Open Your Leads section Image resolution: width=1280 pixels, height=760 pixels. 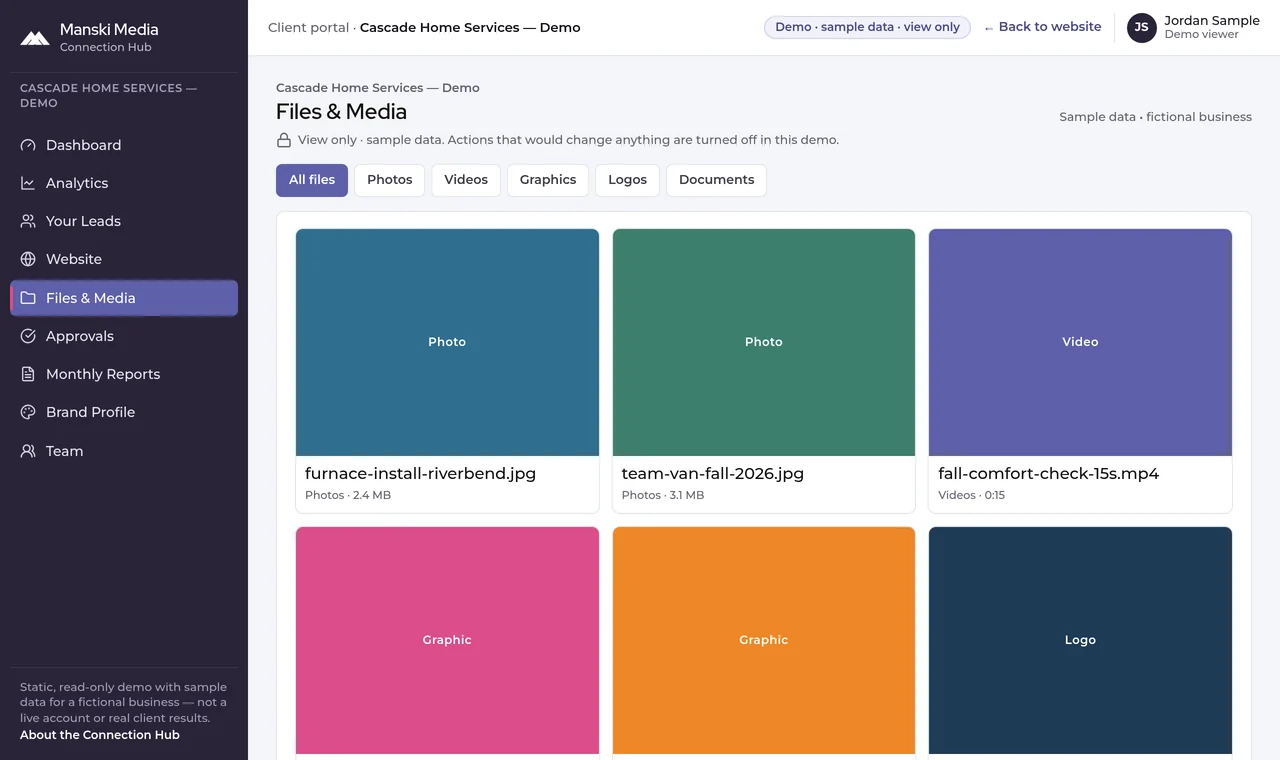(x=124, y=221)
